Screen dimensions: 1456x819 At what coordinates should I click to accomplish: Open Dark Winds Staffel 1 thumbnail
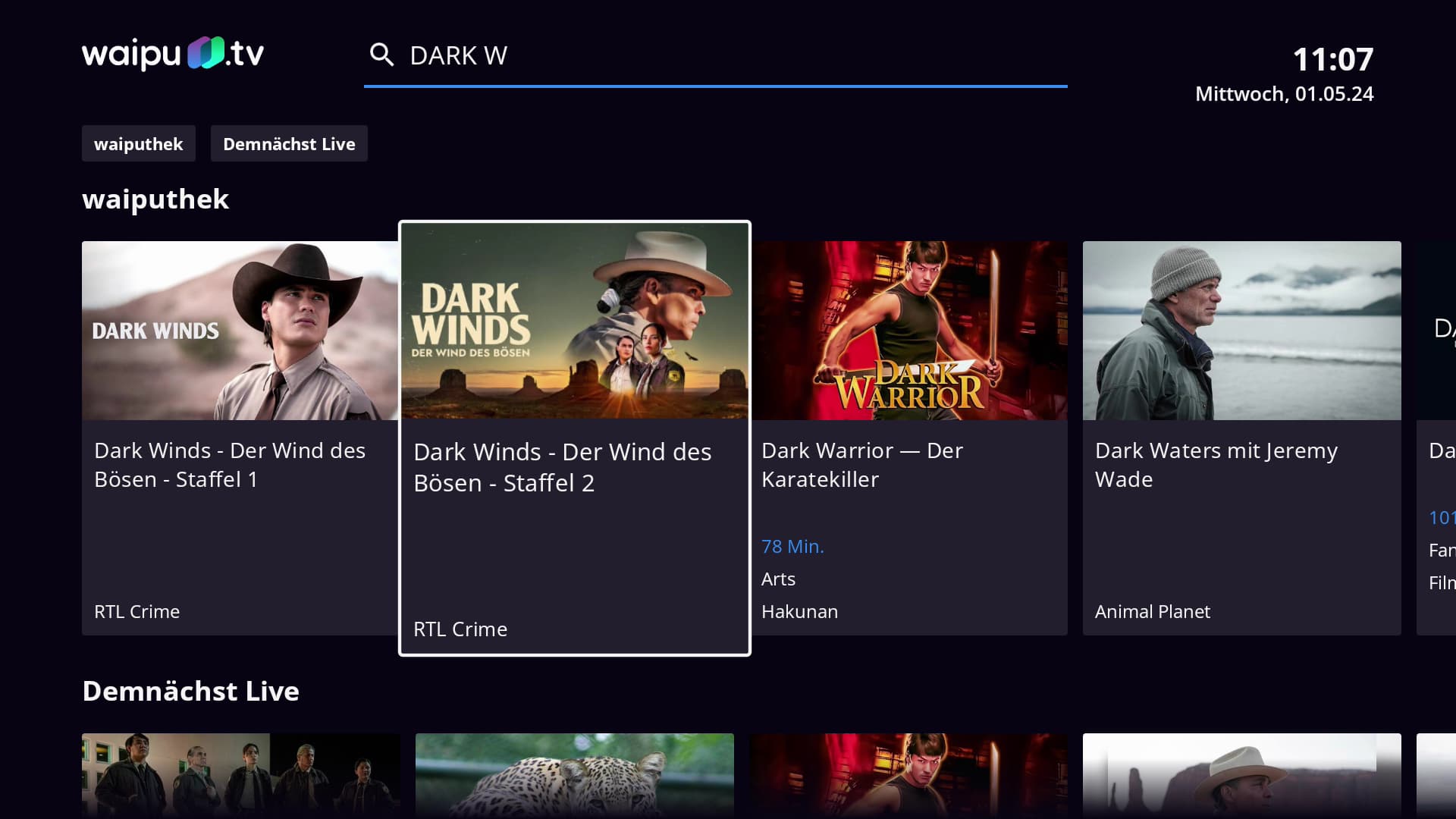[x=240, y=331]
